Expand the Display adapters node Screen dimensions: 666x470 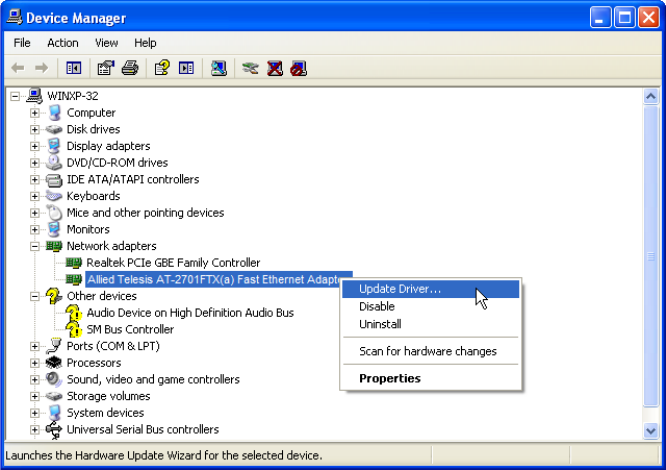click(x=35, y=146)
